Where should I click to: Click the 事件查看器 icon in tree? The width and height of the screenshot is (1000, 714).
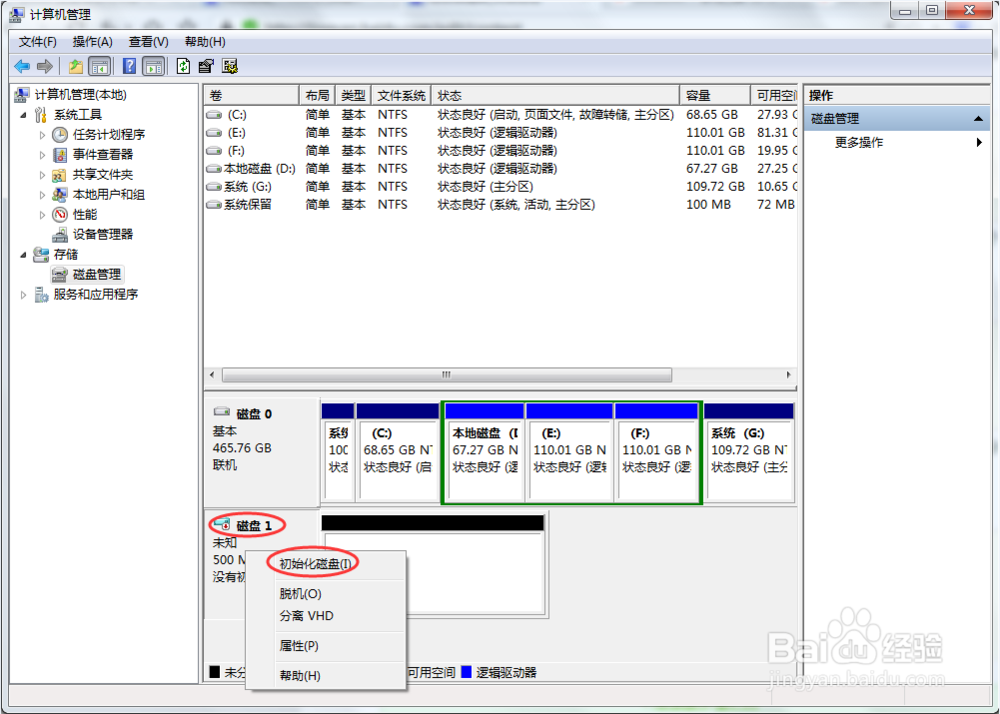[60, 154]
